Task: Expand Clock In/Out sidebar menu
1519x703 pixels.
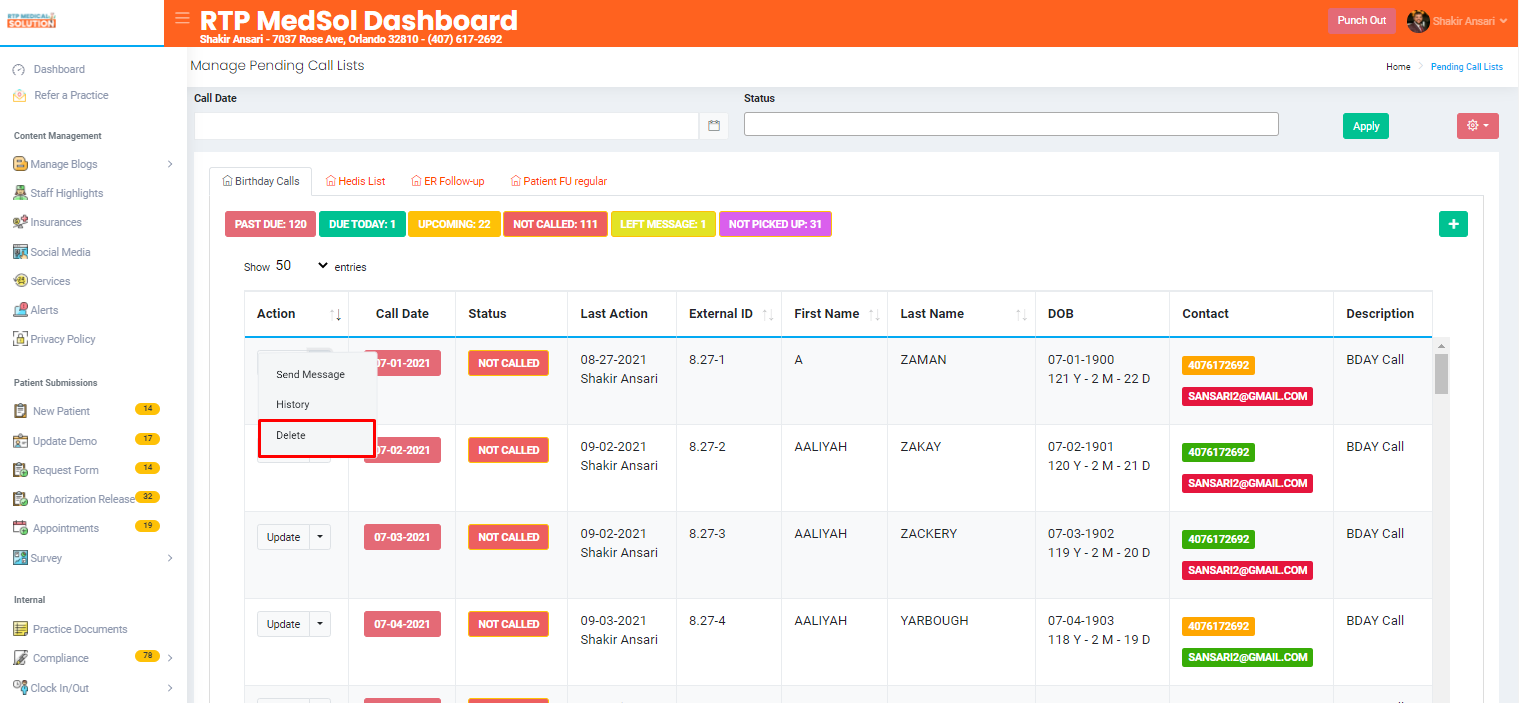Action: 93,688
